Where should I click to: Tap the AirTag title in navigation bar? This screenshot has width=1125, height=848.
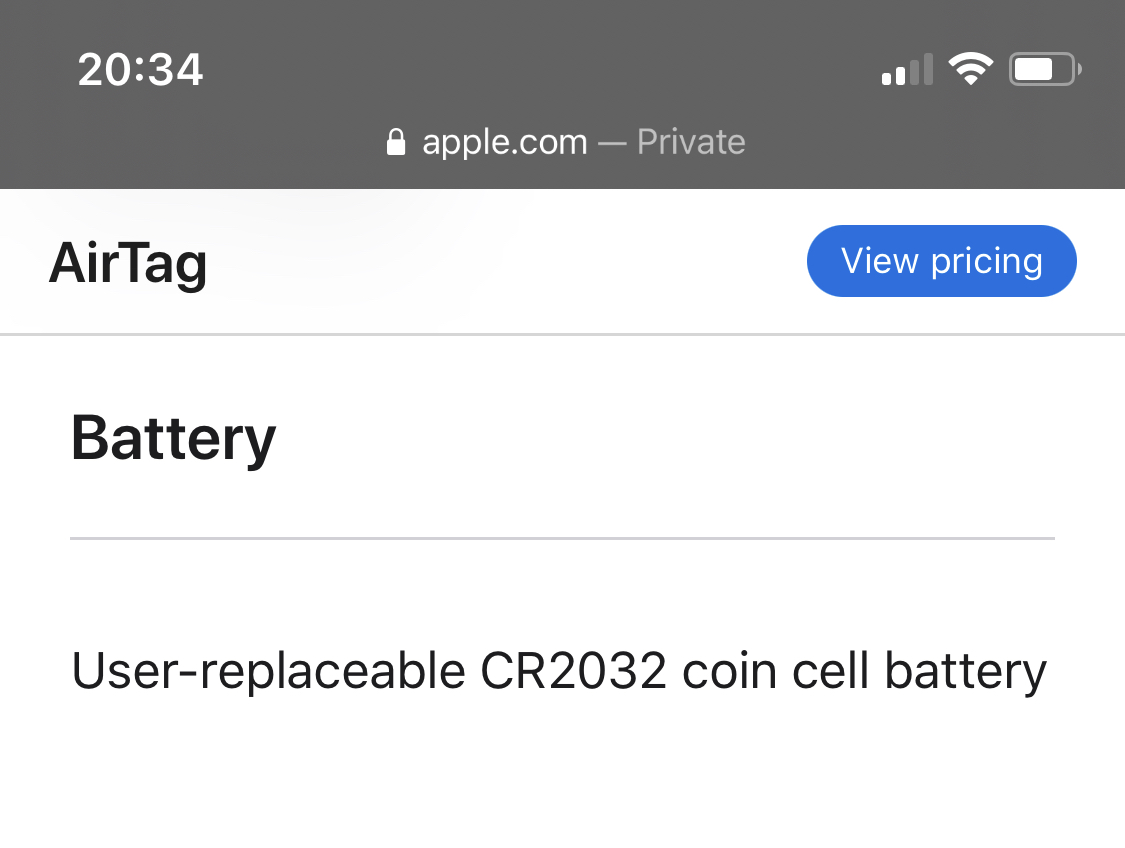[x=128, y=263]
